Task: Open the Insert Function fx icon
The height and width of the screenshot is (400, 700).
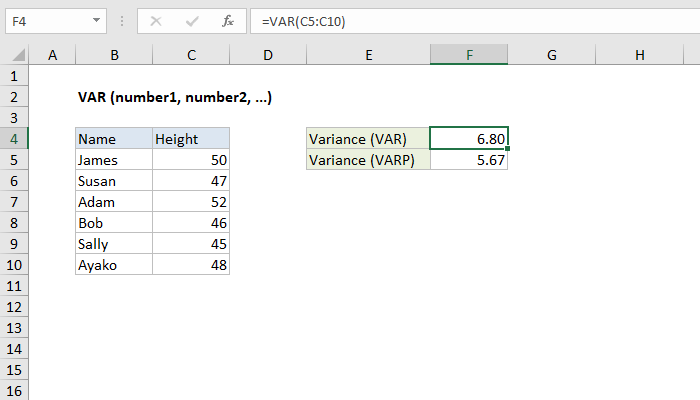Action: point(228,21)
